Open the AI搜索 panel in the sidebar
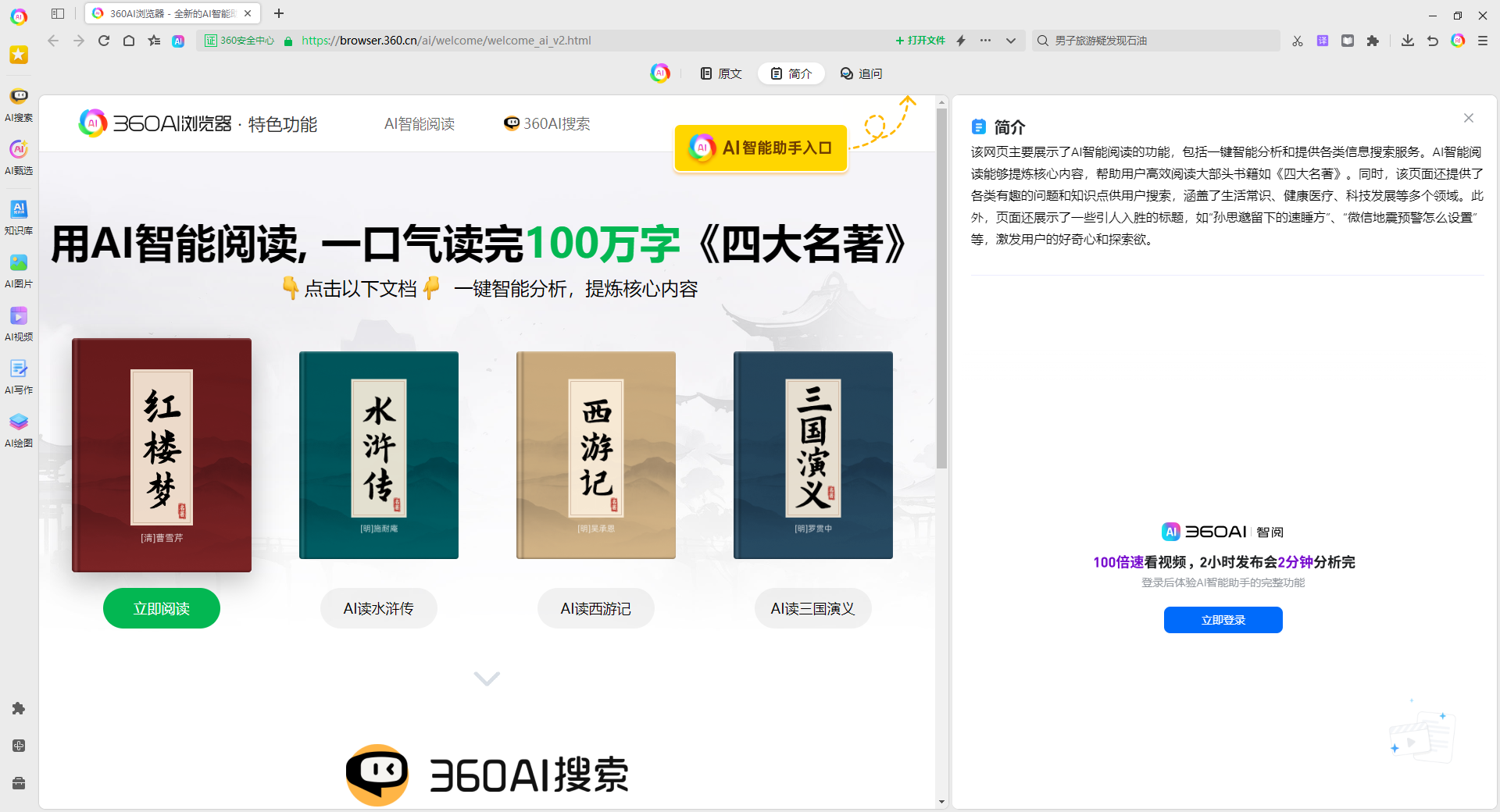This screenshot has height=812, width=1500. click(18, 101)
